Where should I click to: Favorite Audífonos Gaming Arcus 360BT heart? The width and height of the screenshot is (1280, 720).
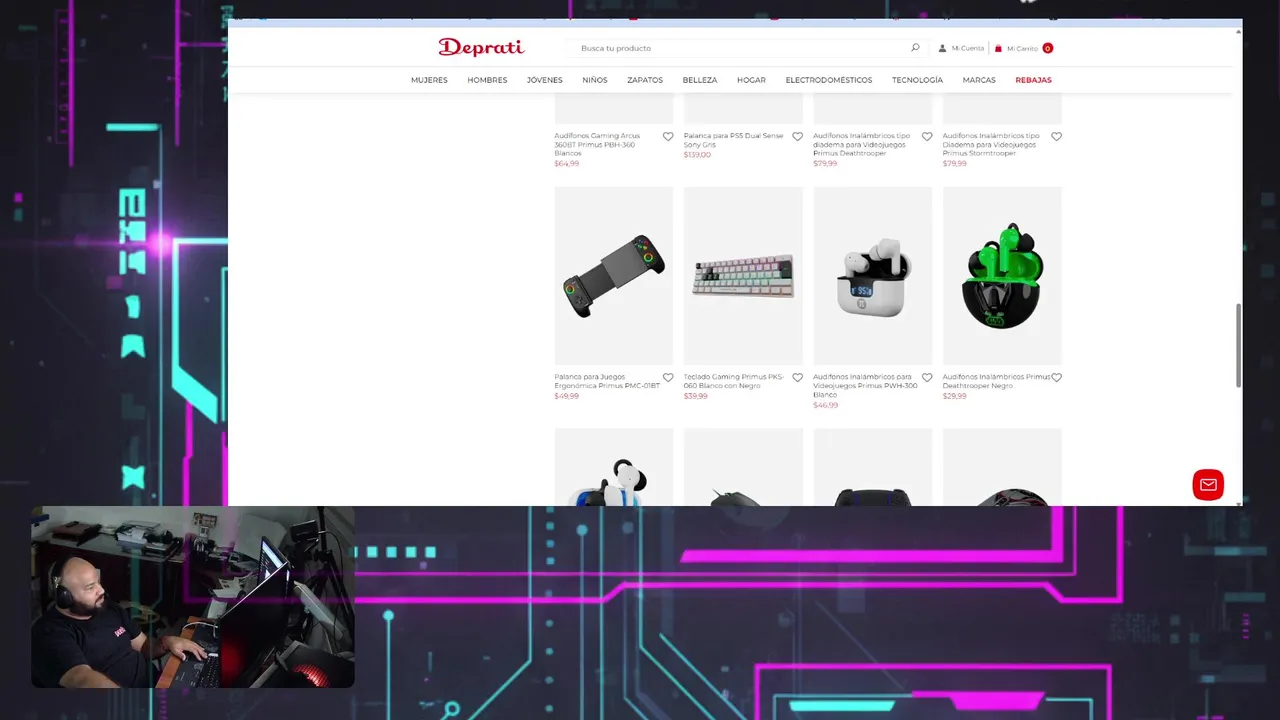[x=668, y=137]
